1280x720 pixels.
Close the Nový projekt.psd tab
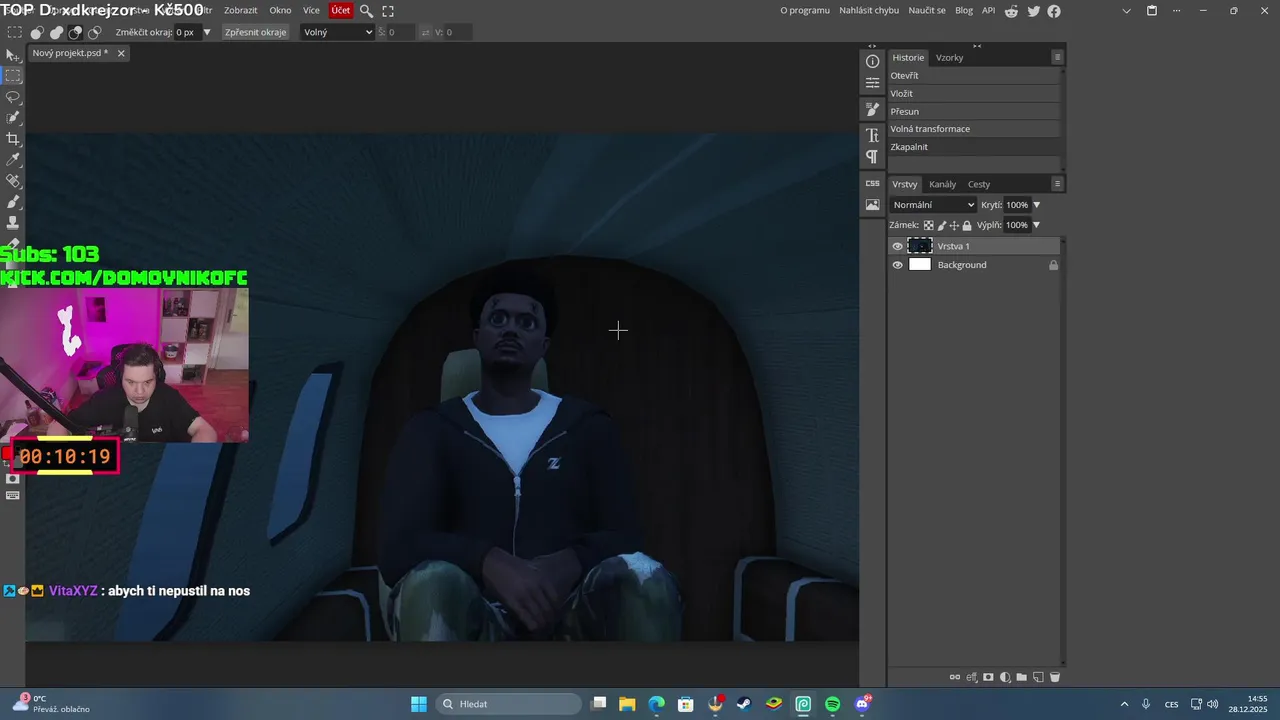[x=121, y=53]
